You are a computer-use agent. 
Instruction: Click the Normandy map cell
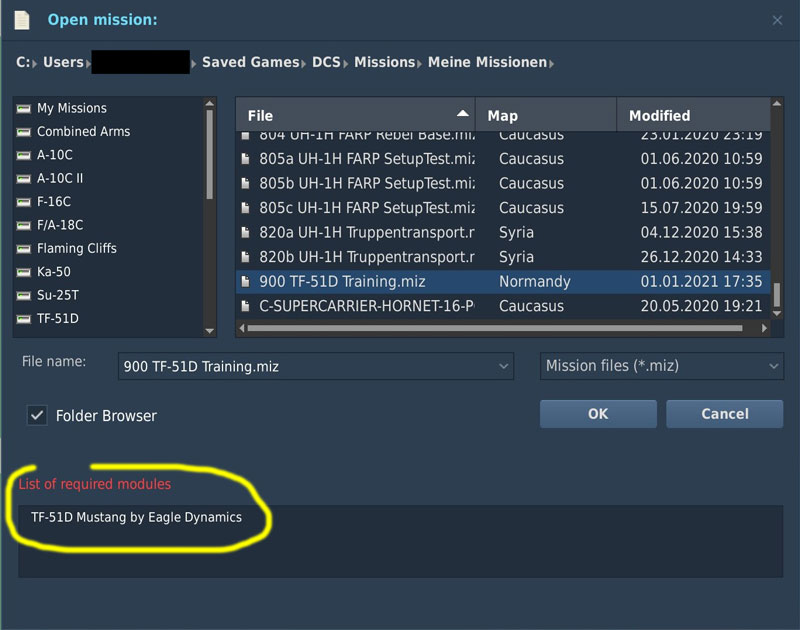coord(535,282)
